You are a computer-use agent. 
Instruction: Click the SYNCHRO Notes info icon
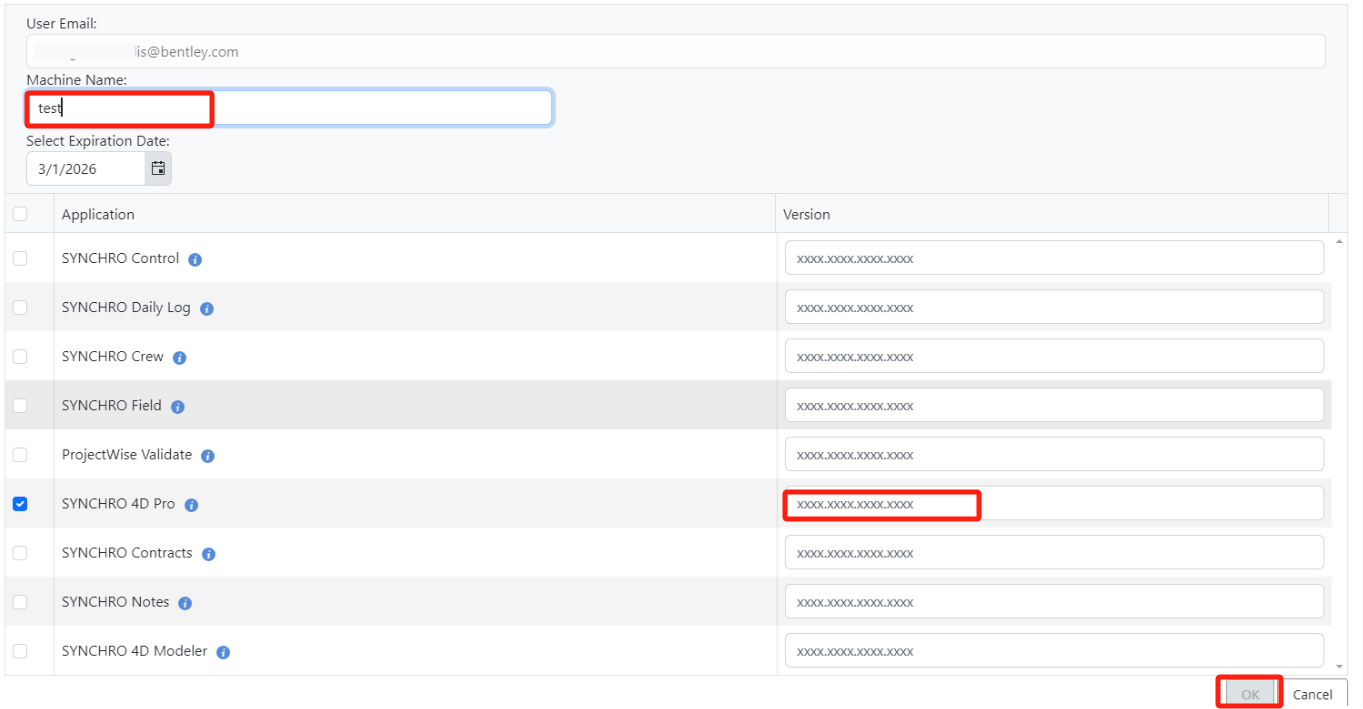coord(183,602)
